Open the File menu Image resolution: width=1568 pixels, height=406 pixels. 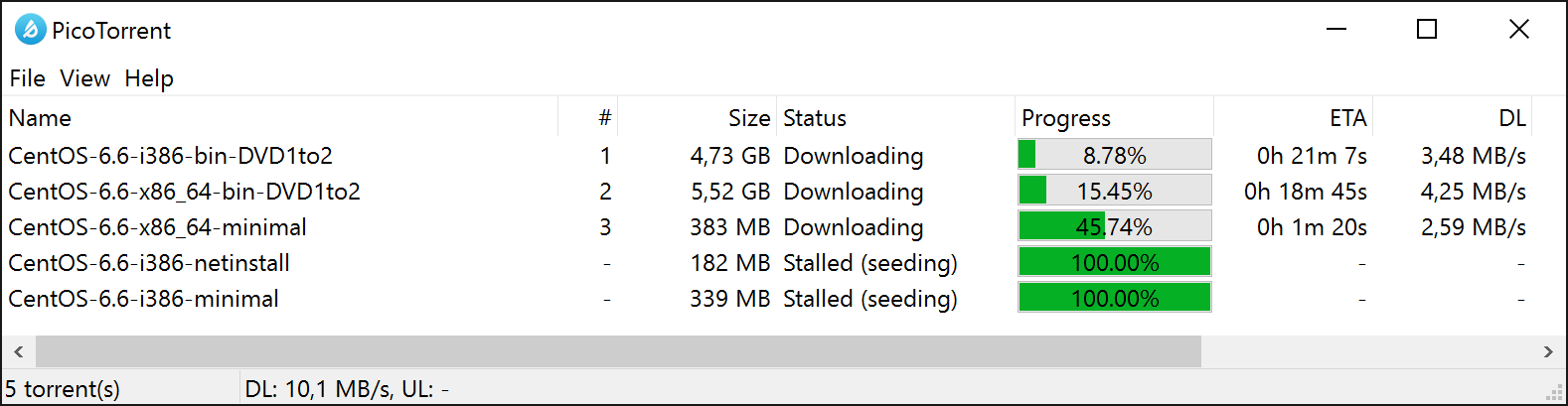(x=28, y=78)
